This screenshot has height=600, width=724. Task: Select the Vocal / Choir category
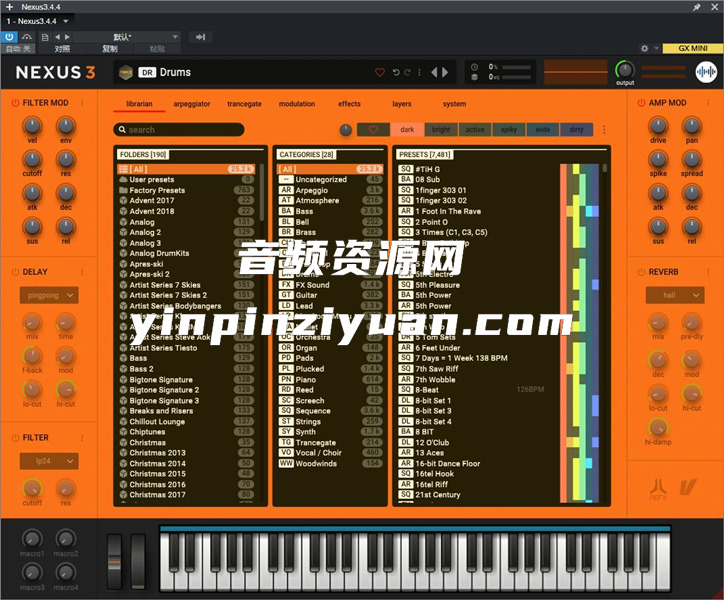click(x=330, y=453)
